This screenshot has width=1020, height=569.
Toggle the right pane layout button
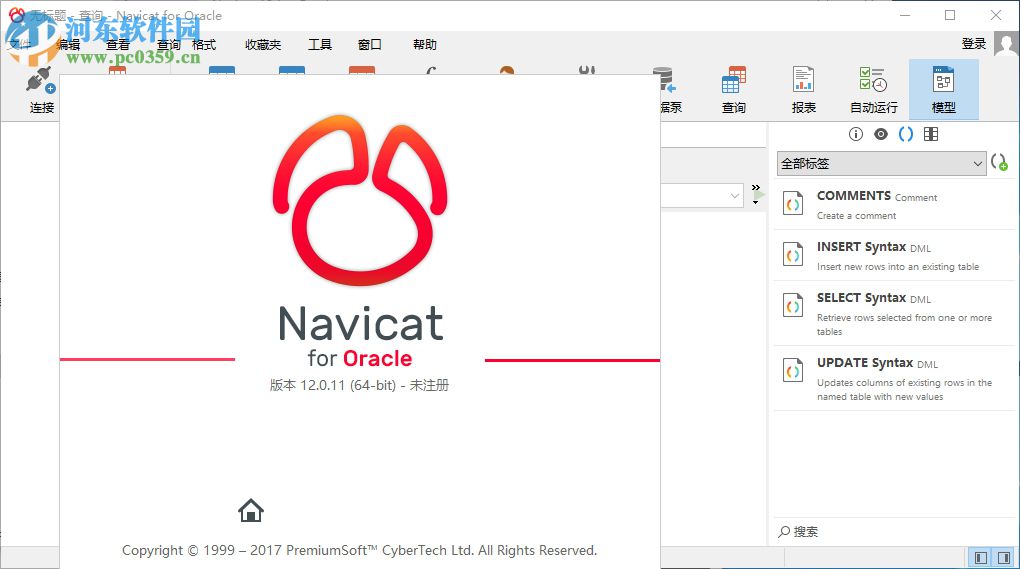tap(1004, 557)
